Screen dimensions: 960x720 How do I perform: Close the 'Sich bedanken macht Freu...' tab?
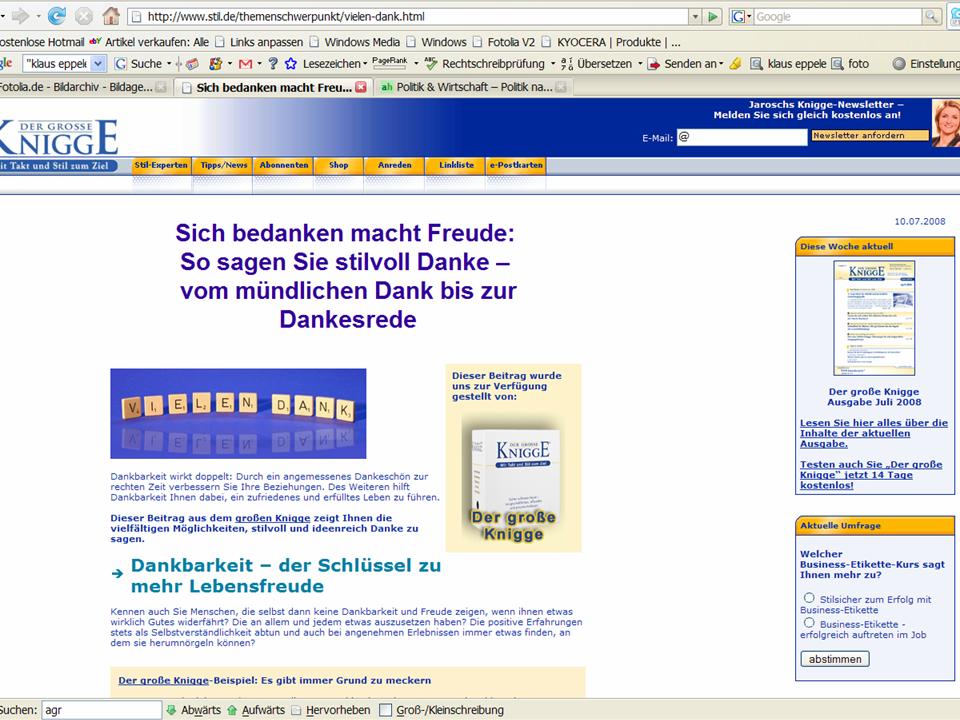coord(361,87)
